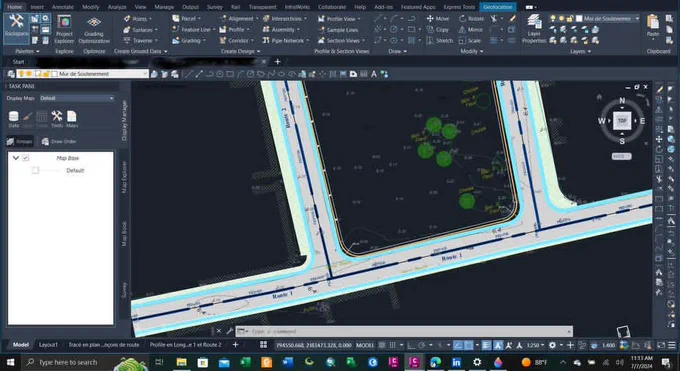Switch to the Insert ribbon tab

pos(37,7)
